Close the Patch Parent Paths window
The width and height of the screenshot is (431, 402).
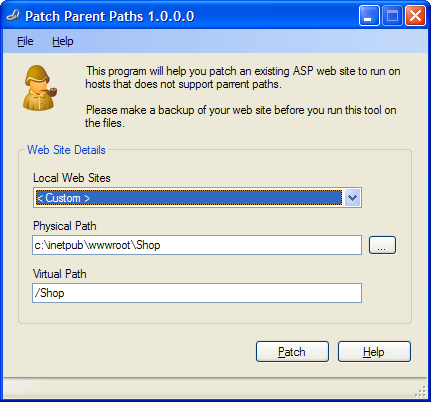(x=415, y=16)
